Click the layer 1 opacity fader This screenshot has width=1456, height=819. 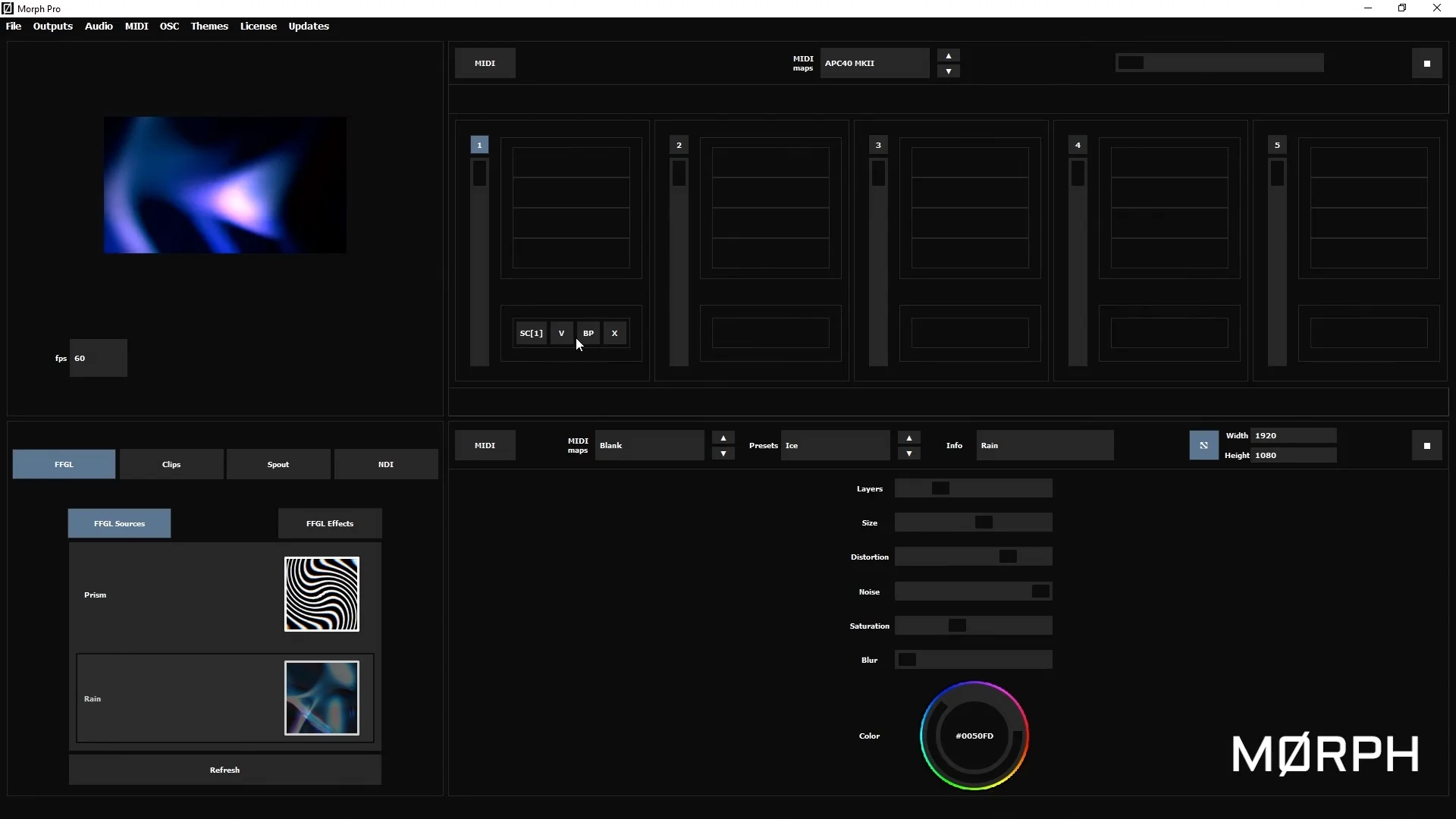[x=479, y=262]
